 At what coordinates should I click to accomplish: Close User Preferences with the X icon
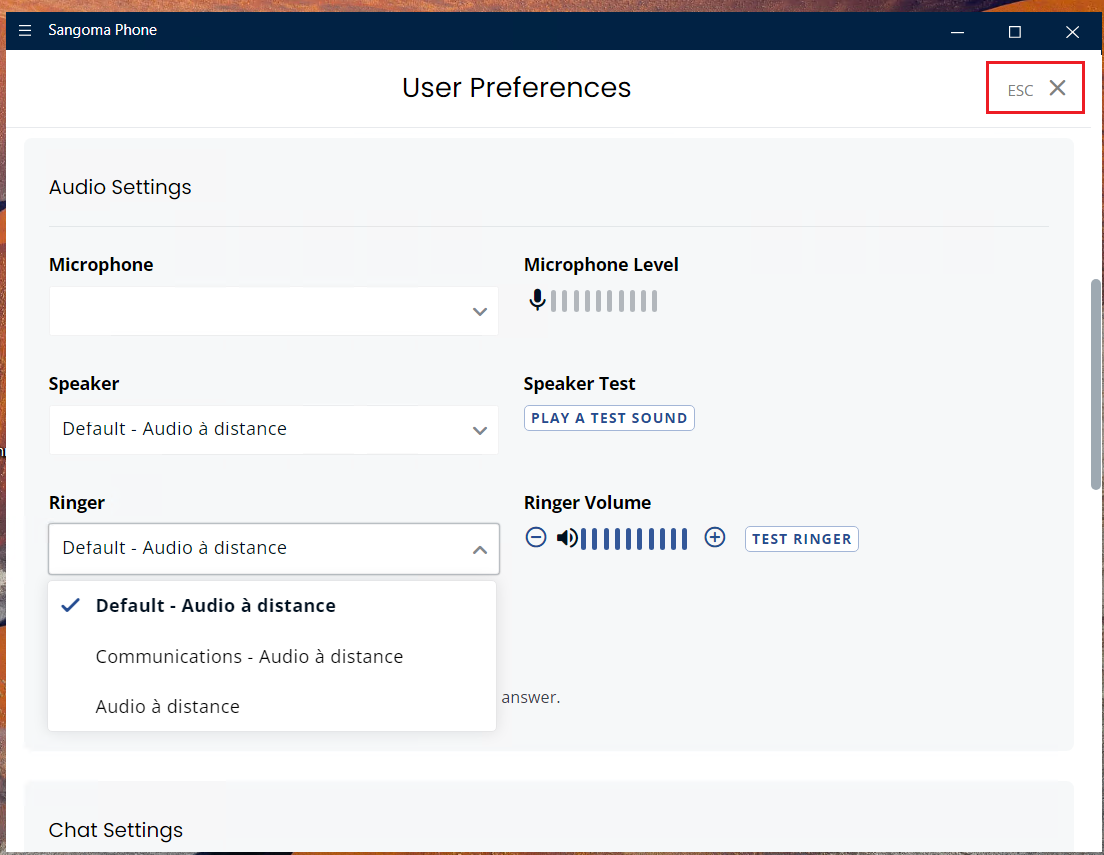click(x=1057, y=88)
